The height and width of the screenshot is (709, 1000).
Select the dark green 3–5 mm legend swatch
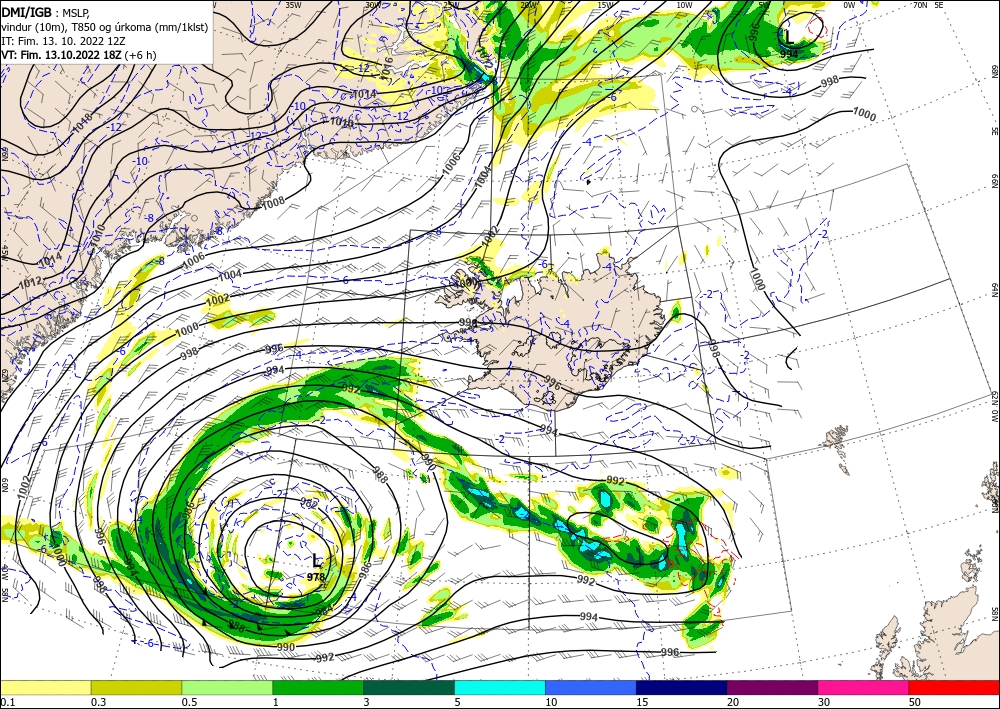pos(409,687)
